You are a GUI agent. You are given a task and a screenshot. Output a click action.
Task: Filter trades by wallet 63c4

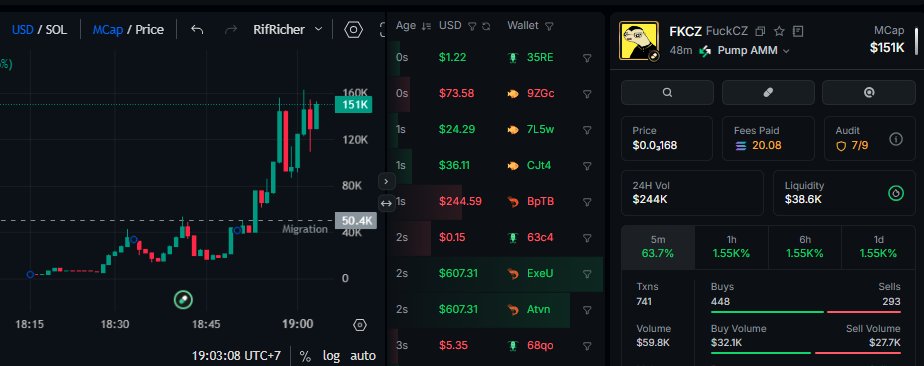coord(587,238)
